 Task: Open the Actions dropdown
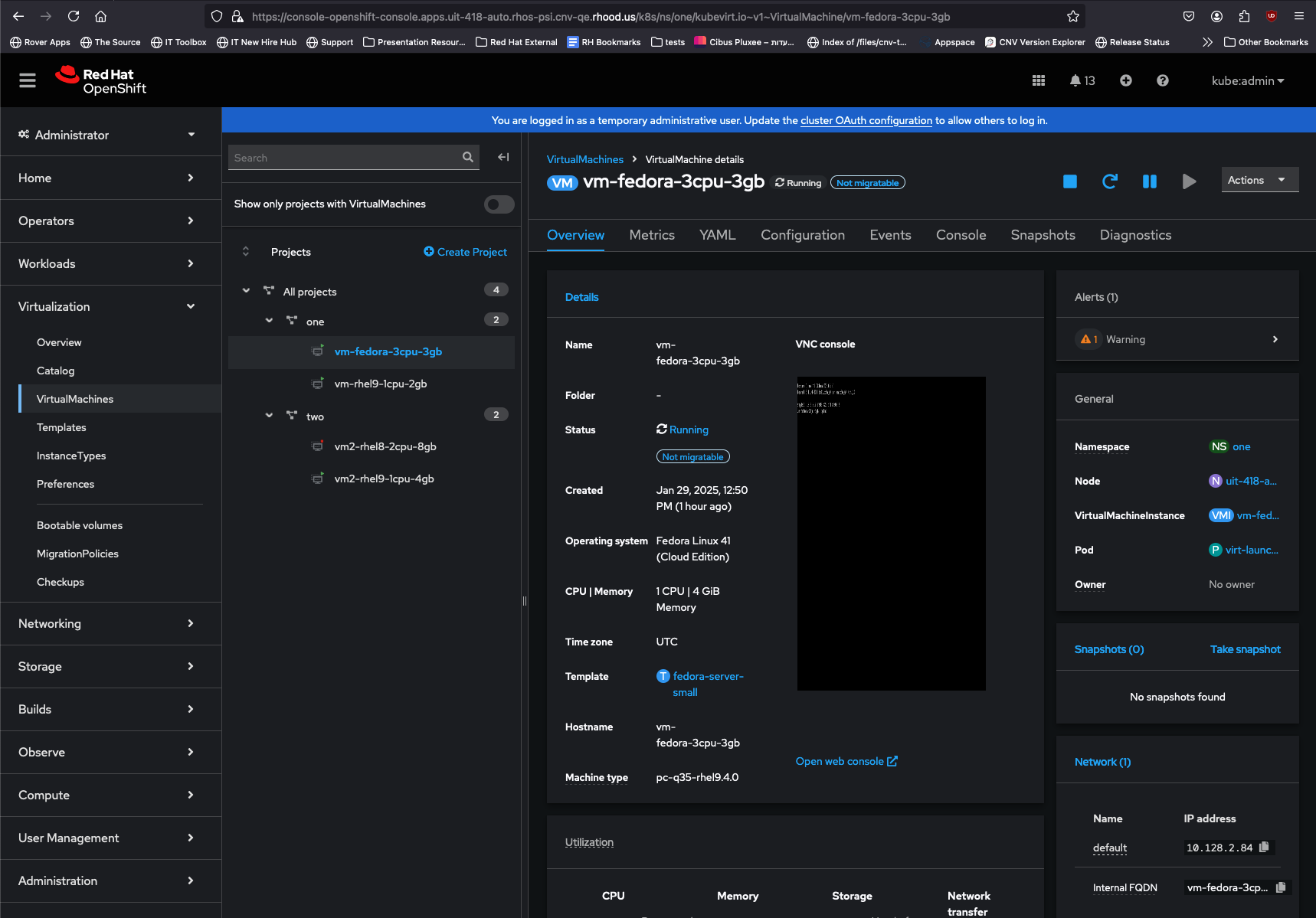[1259, 180]
